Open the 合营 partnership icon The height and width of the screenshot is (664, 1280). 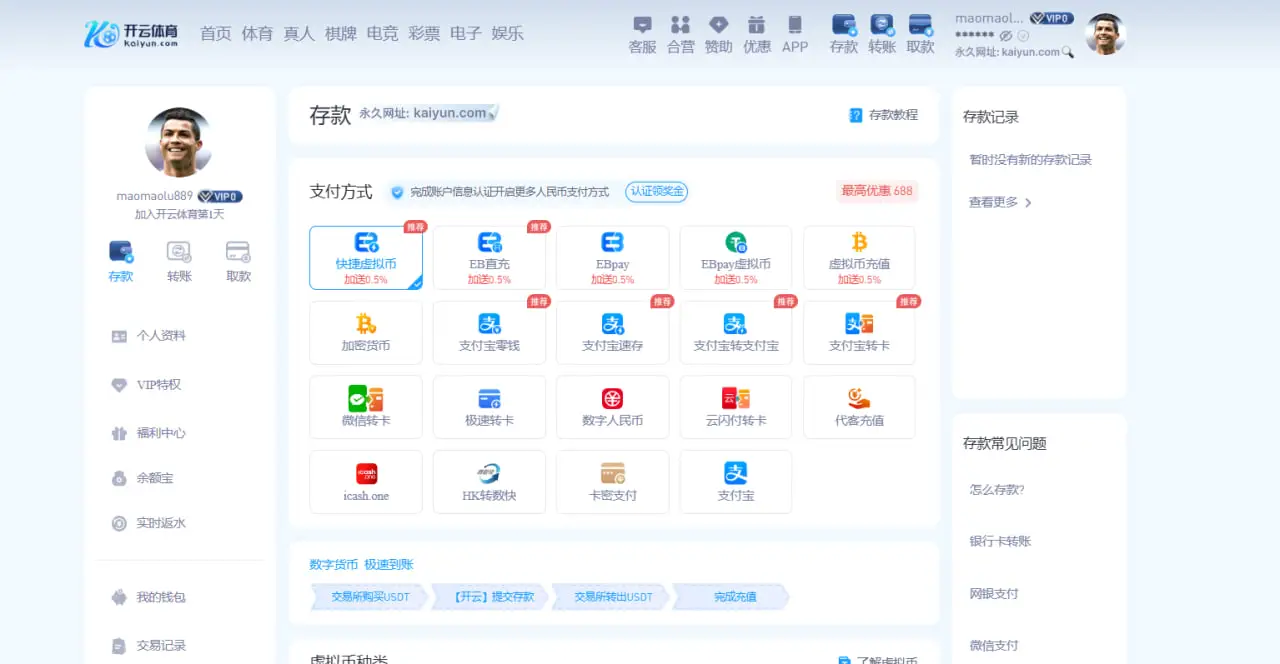pos(680,34)
